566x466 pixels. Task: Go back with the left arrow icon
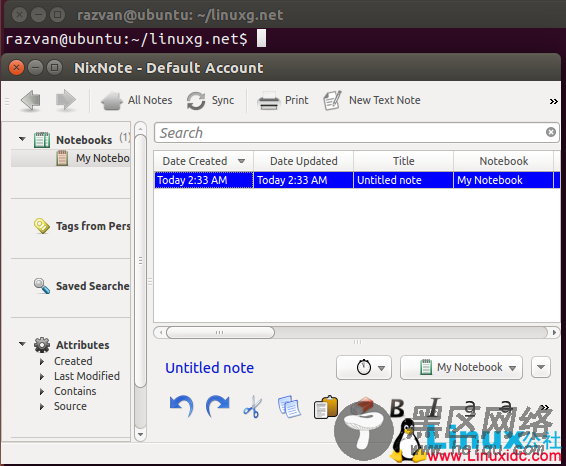[x=31, y=100]
